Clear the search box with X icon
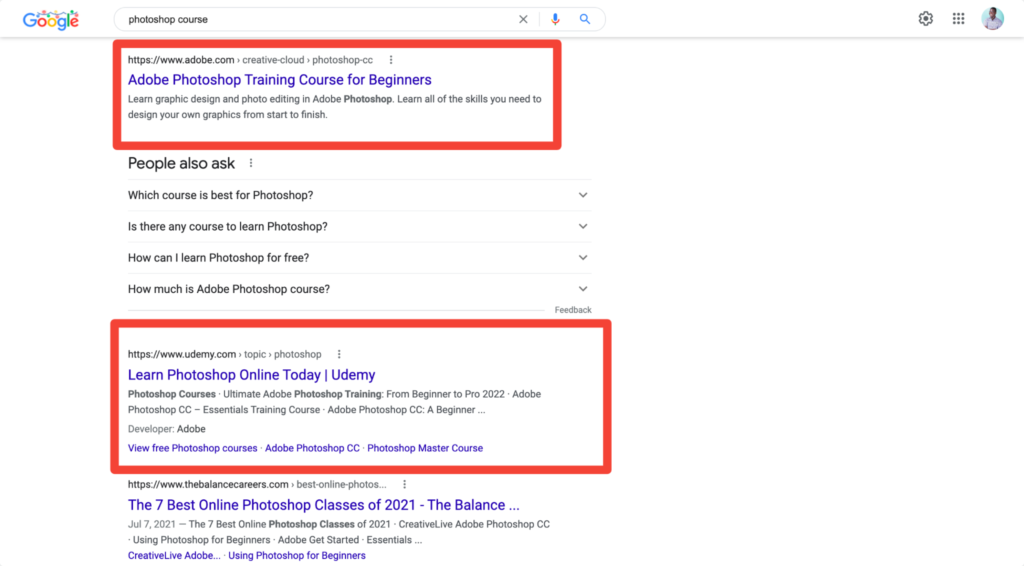Viewport: 1024px width, 566px height. click(x=524, y=19)
